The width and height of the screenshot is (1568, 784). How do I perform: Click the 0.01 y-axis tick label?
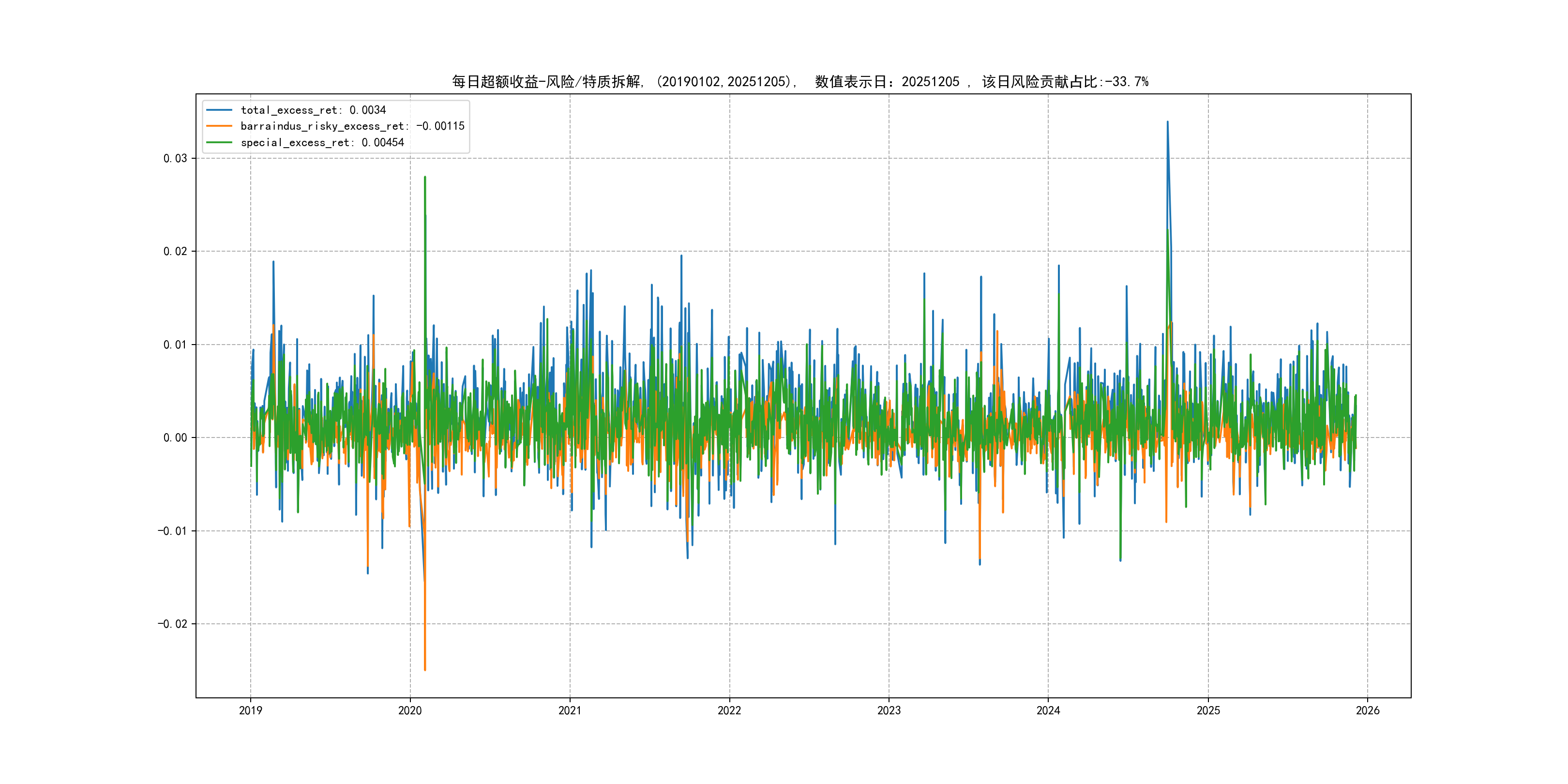(x=175, y=345)
